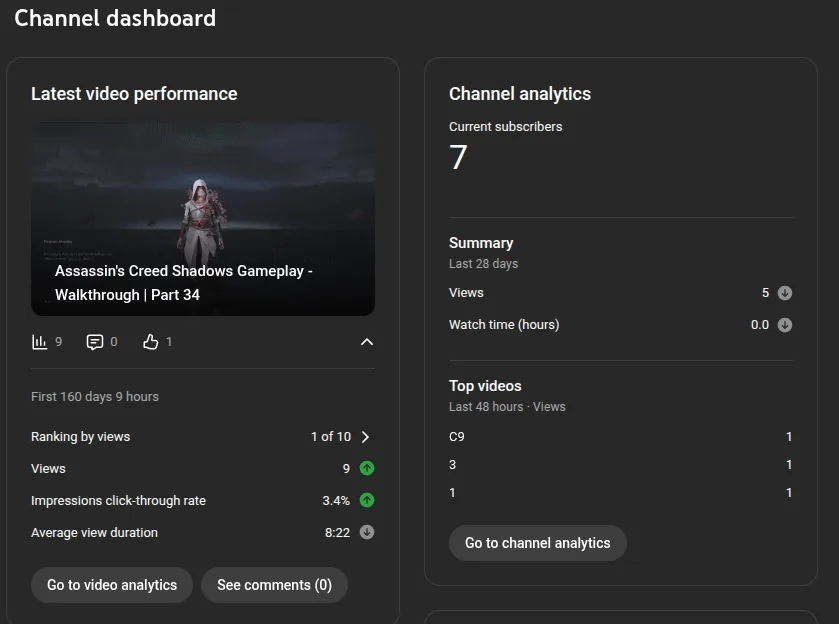Click the Watch time (hours) label

click(504, 325)
